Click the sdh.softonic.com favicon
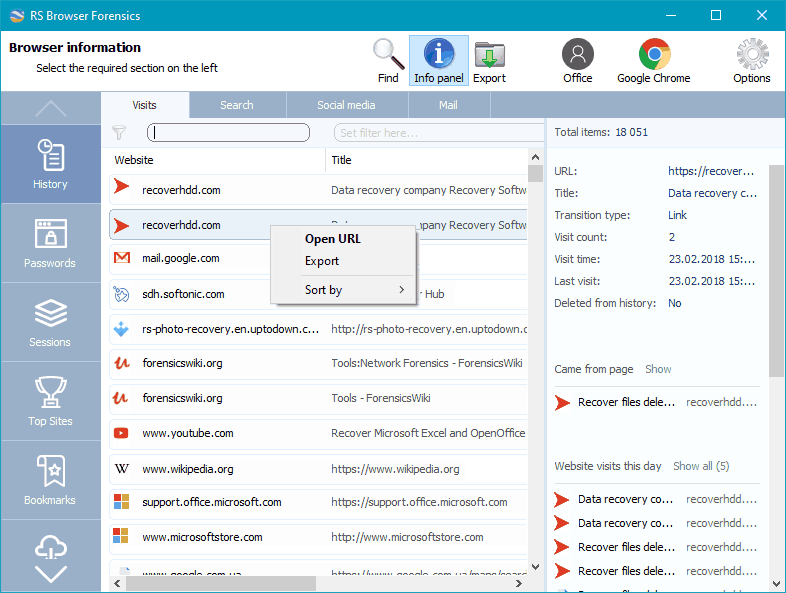Viewport: 786px width, 593px height. [x=121, y=294]
